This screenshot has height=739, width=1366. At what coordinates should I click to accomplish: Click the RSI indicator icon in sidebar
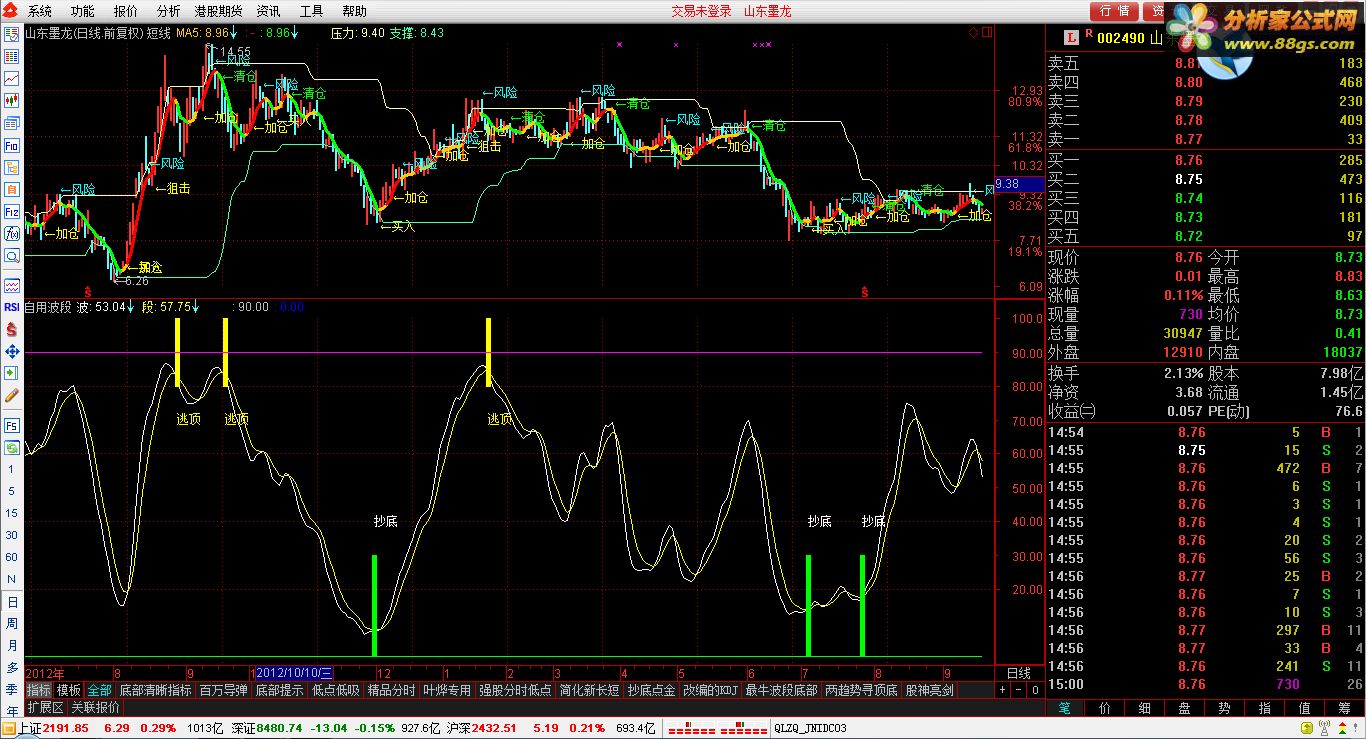point(12,307)
